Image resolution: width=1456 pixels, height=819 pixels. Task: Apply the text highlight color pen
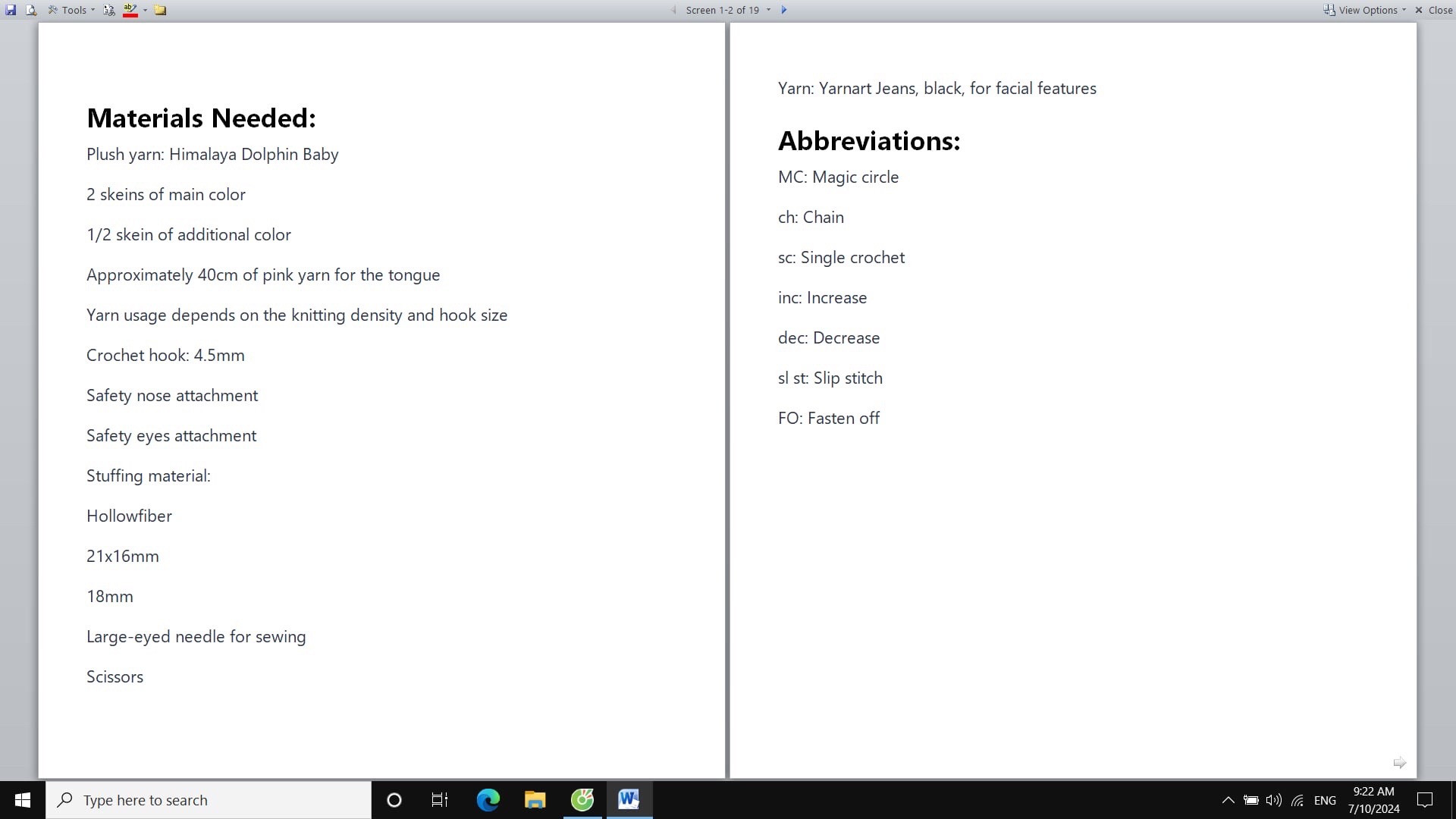pyautogui.click(x=130, y=10)
